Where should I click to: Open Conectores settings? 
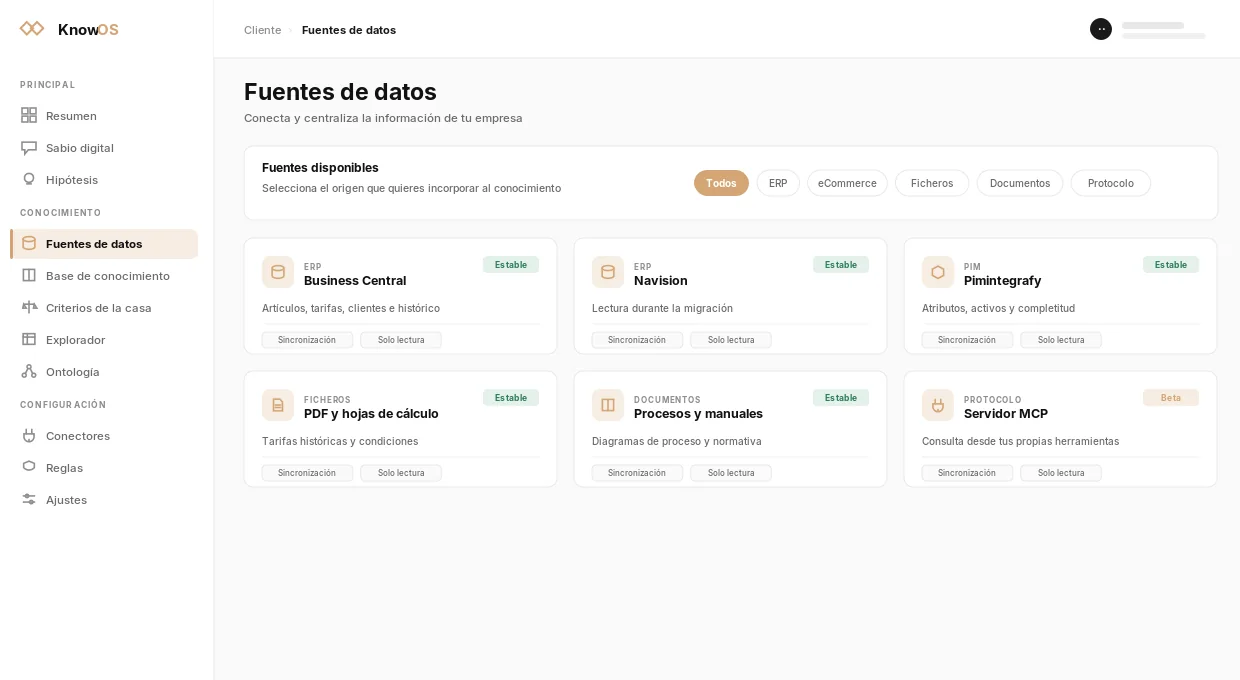(104, 435)
